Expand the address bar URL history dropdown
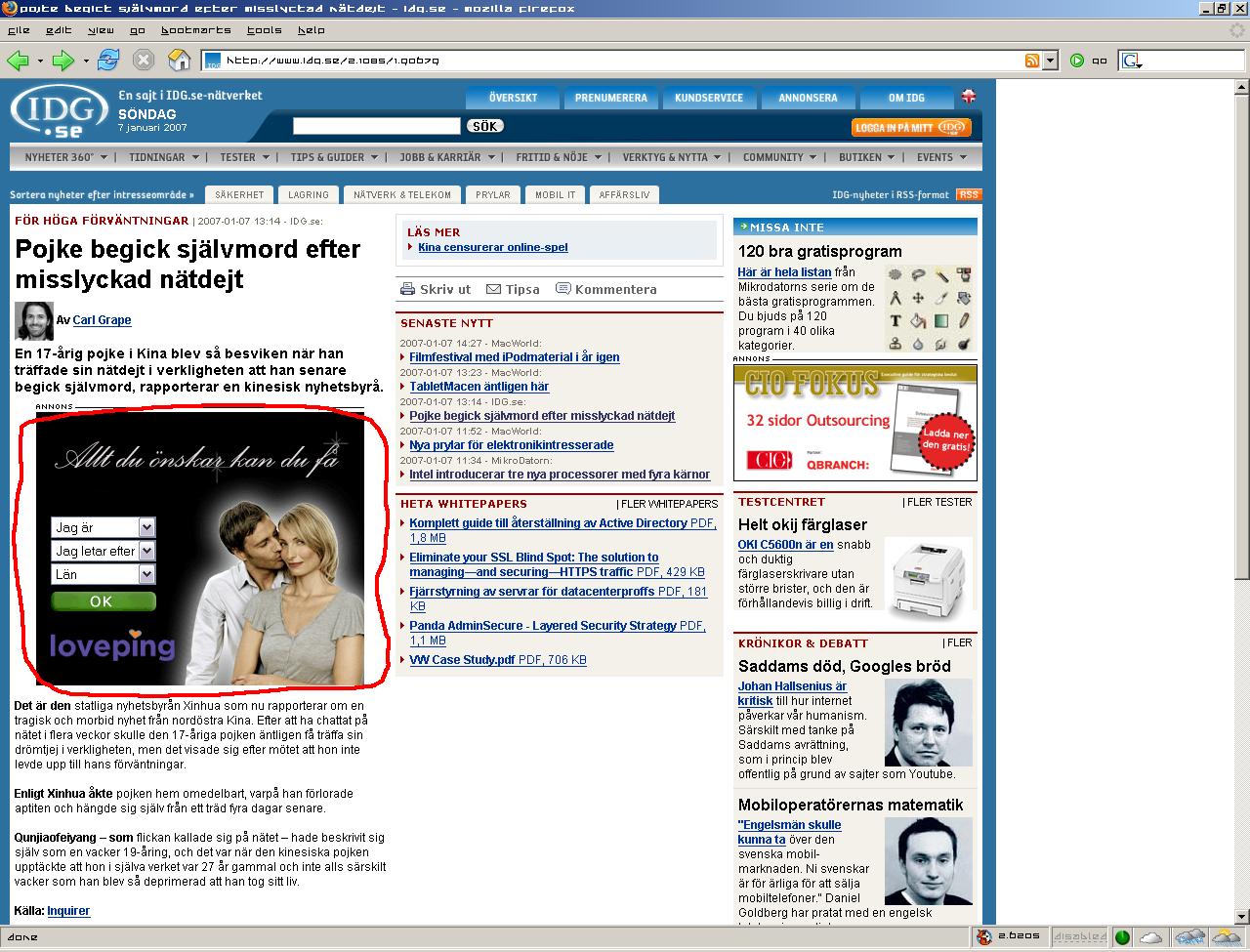Image resolution: width=1250 pixels, height=952 pixels. point(1051,61)
